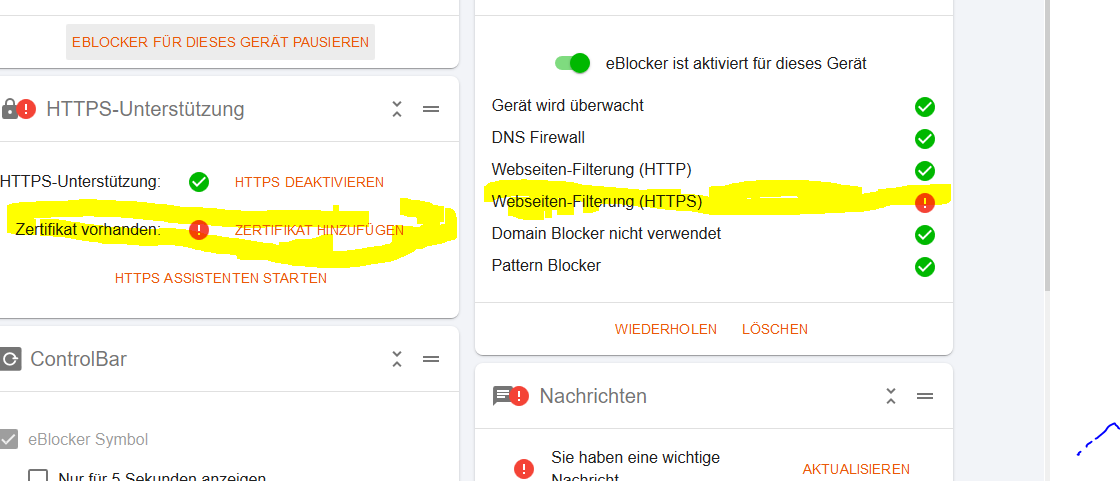This screenshot has height=481, width=1120.
Task: Collapse the HTTPS-Unterstützung card
Action: (397, 109)
